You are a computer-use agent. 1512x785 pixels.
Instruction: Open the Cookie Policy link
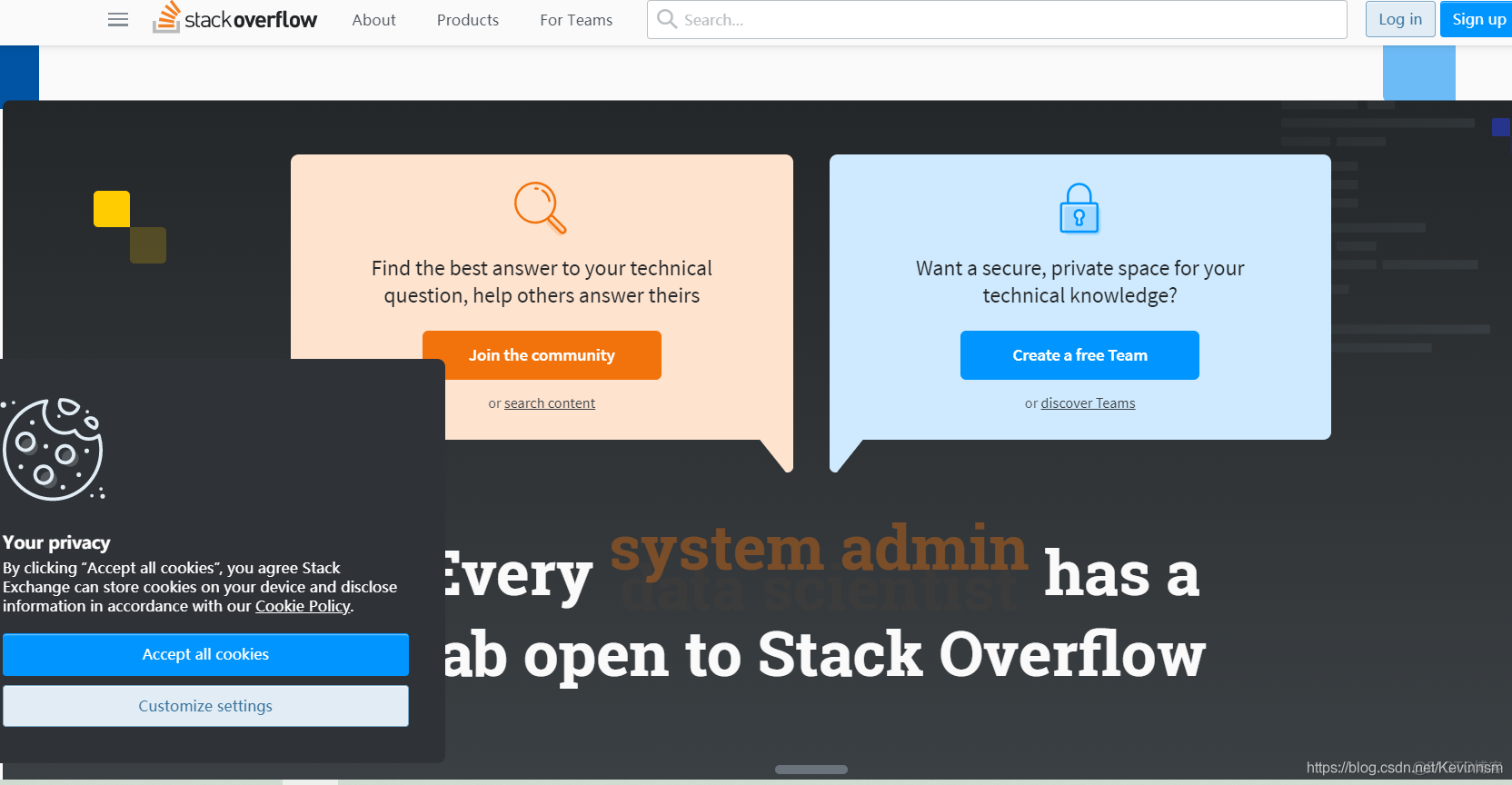point(303,606)
